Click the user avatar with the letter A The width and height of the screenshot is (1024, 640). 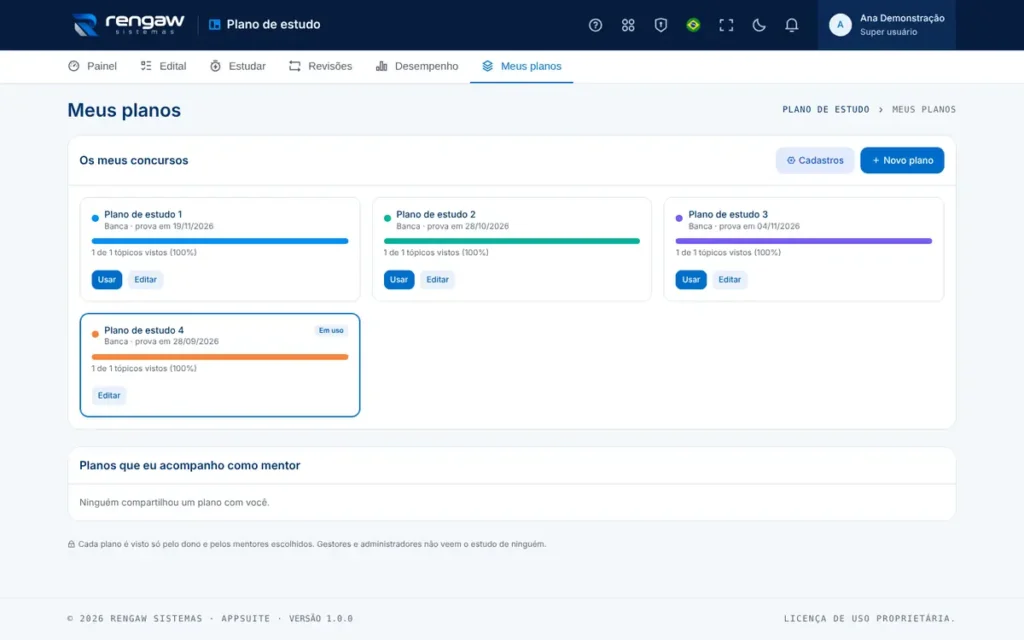point(840,25)
